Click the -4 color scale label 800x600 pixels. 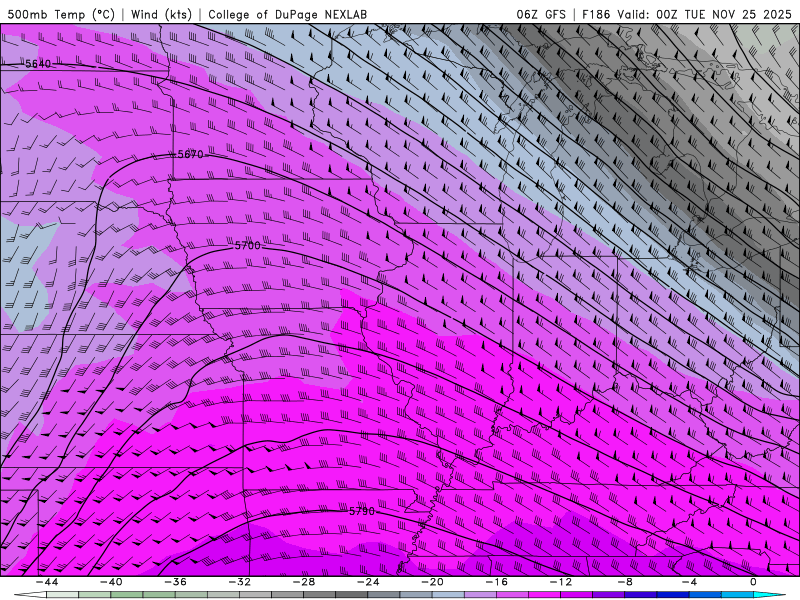[x=689, y=582]
